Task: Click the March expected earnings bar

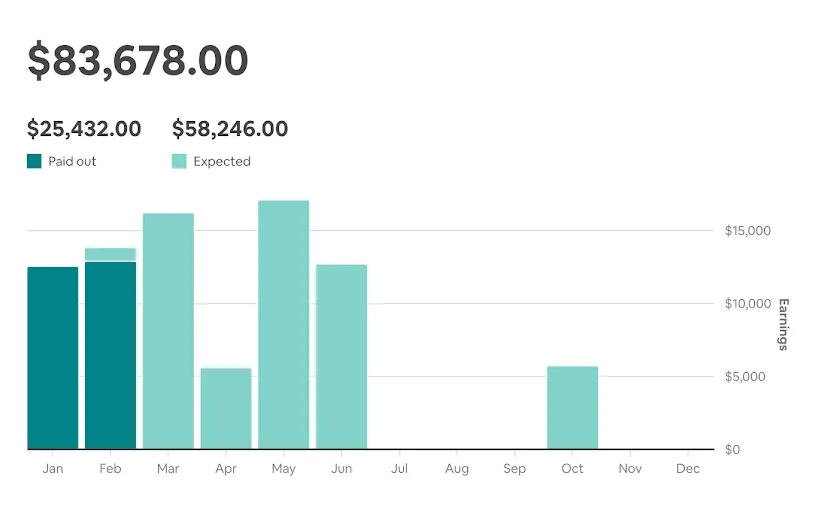Action: [x=168, y=331]
